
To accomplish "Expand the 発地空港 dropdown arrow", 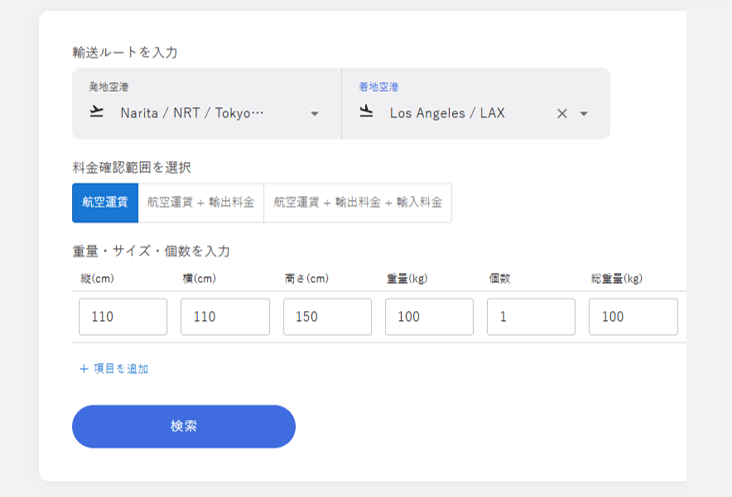I will coord(315,114).
